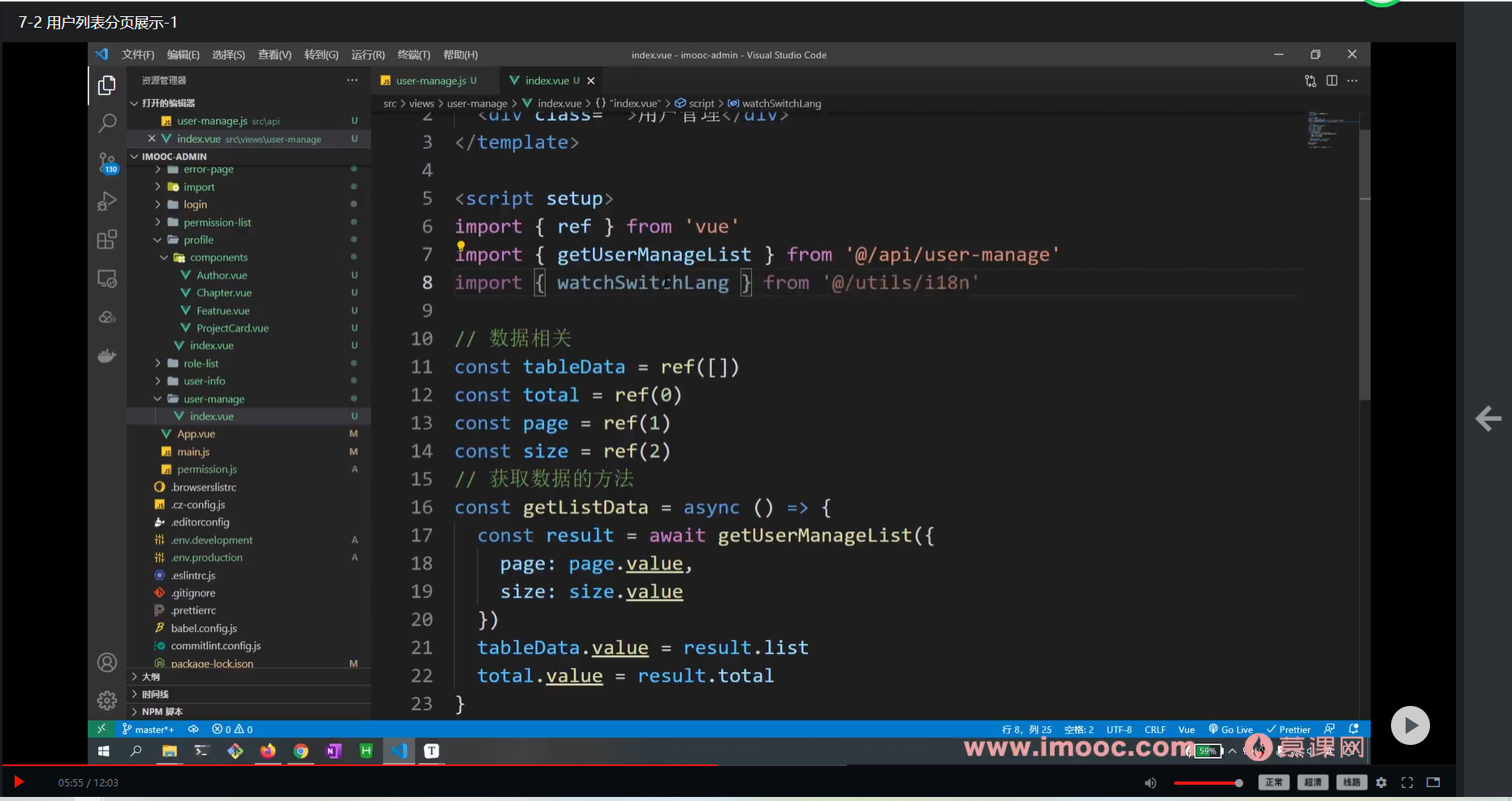1512x801 pixels.
Task: Click the lightbulb beside line 7
Action: 460,246
